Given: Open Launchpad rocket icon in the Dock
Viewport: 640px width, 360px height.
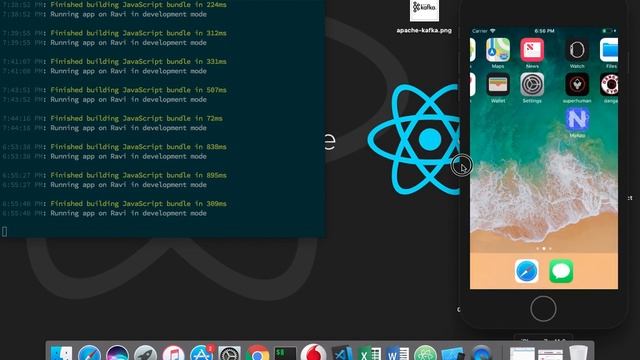Looking at the screenshot, I should (145, 353).
